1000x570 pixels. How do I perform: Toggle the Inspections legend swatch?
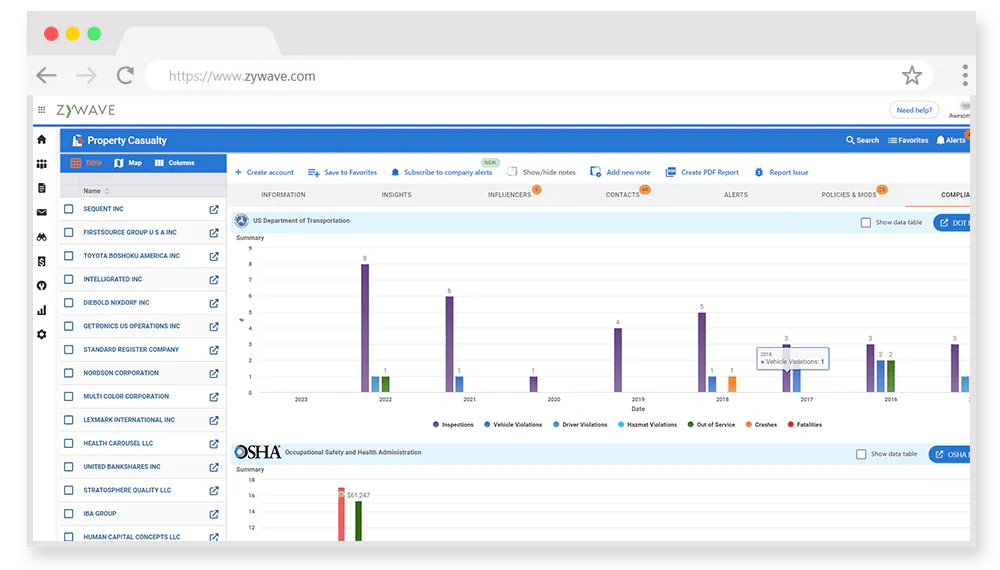tap(436, 424)
